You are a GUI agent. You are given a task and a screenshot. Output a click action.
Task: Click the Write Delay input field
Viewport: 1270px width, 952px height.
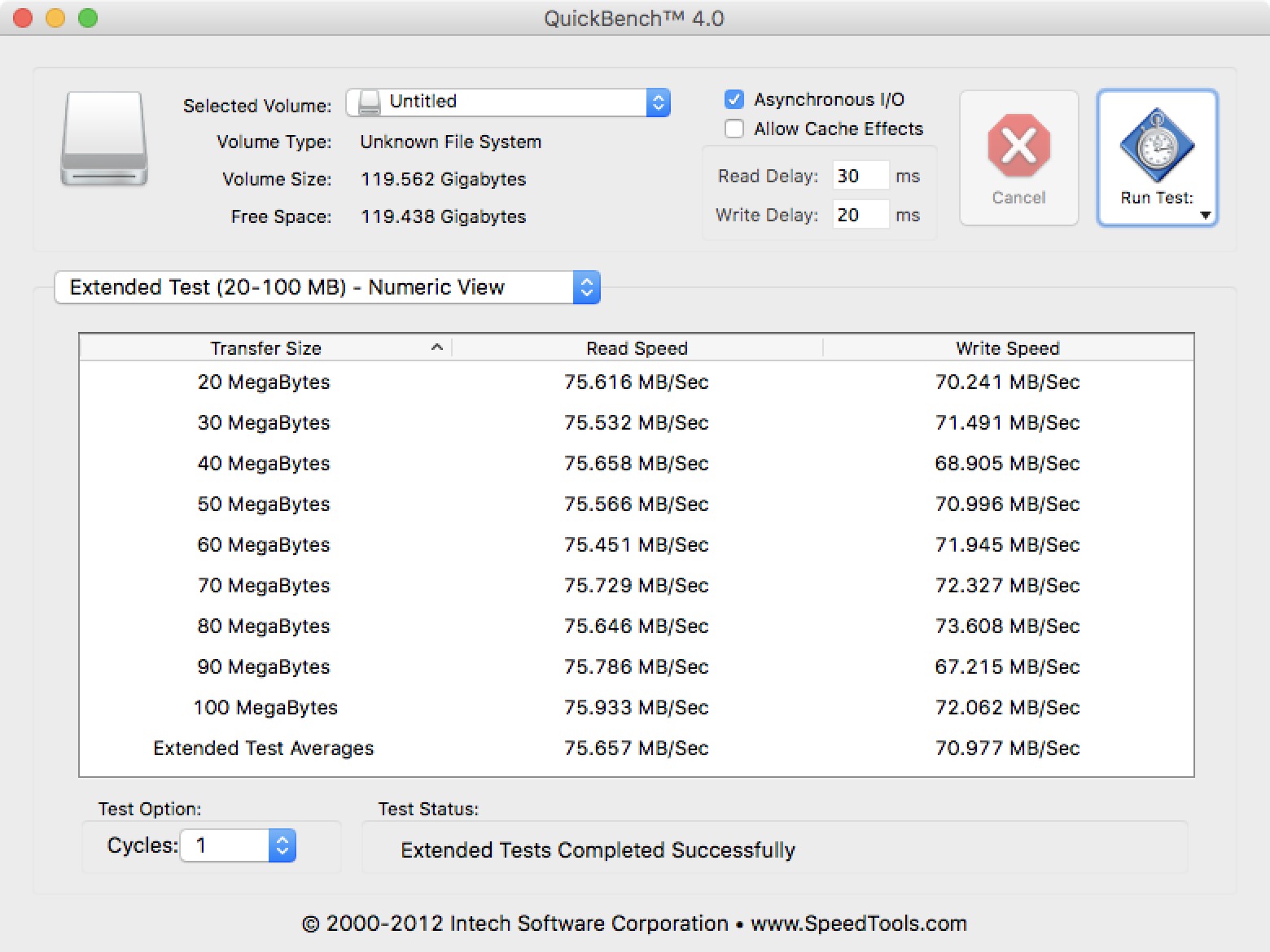[860, 215]
